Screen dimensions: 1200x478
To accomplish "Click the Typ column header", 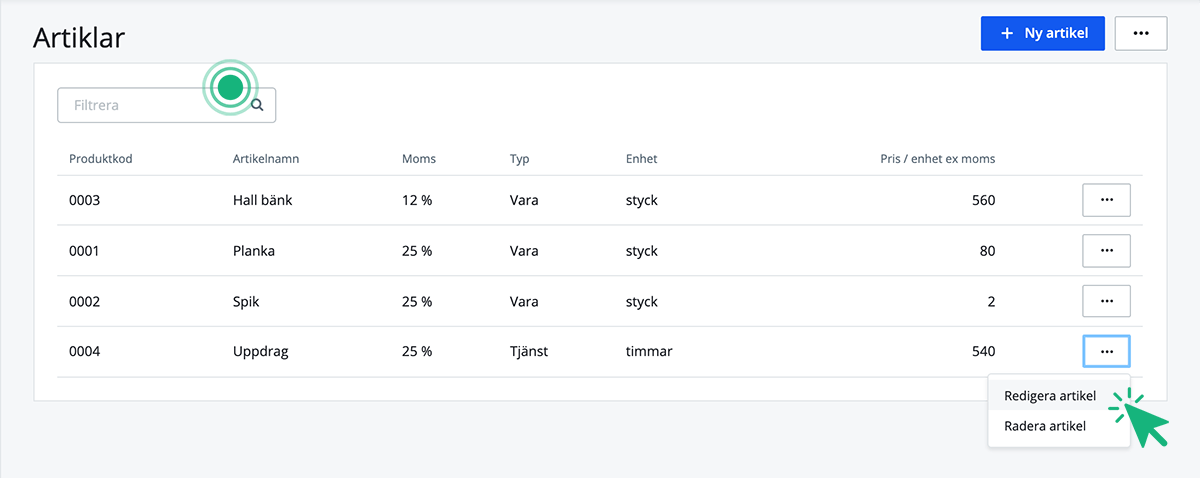I will point(519,159).
